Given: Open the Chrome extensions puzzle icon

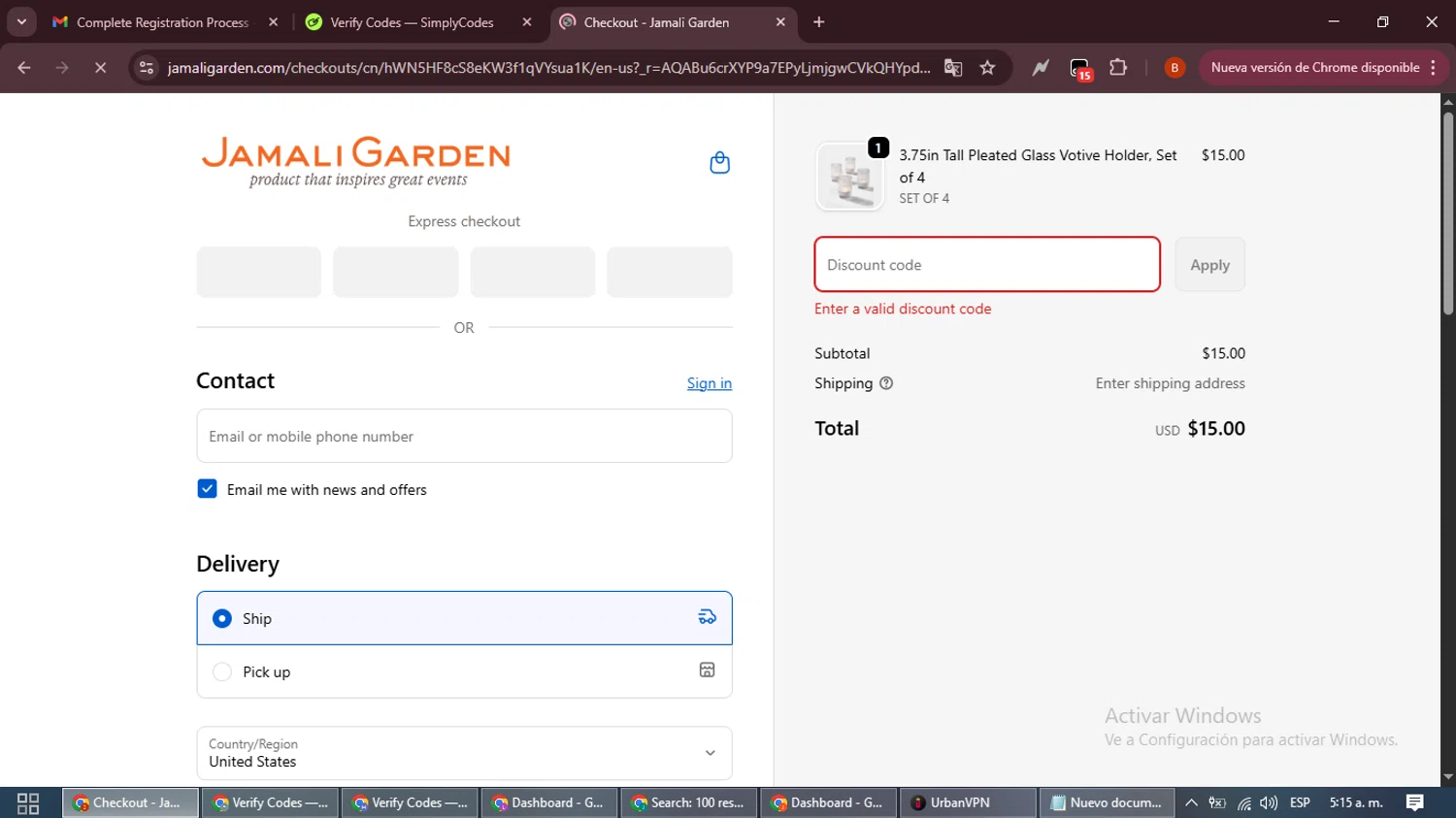Looking at the screenshot, I should tap(1118, 68).
